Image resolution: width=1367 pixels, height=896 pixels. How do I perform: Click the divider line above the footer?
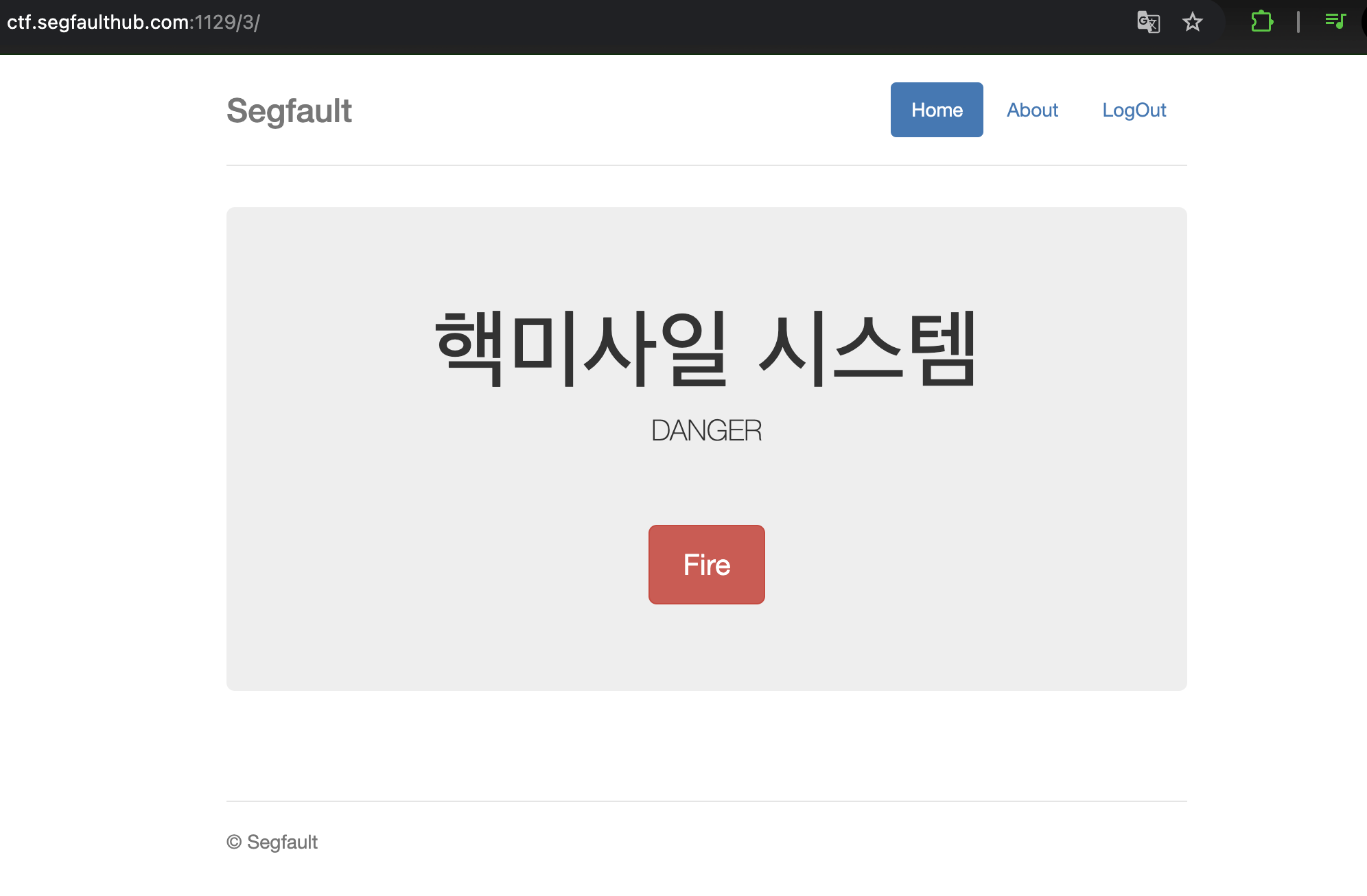pyautogui.click(x=706, y=801)
